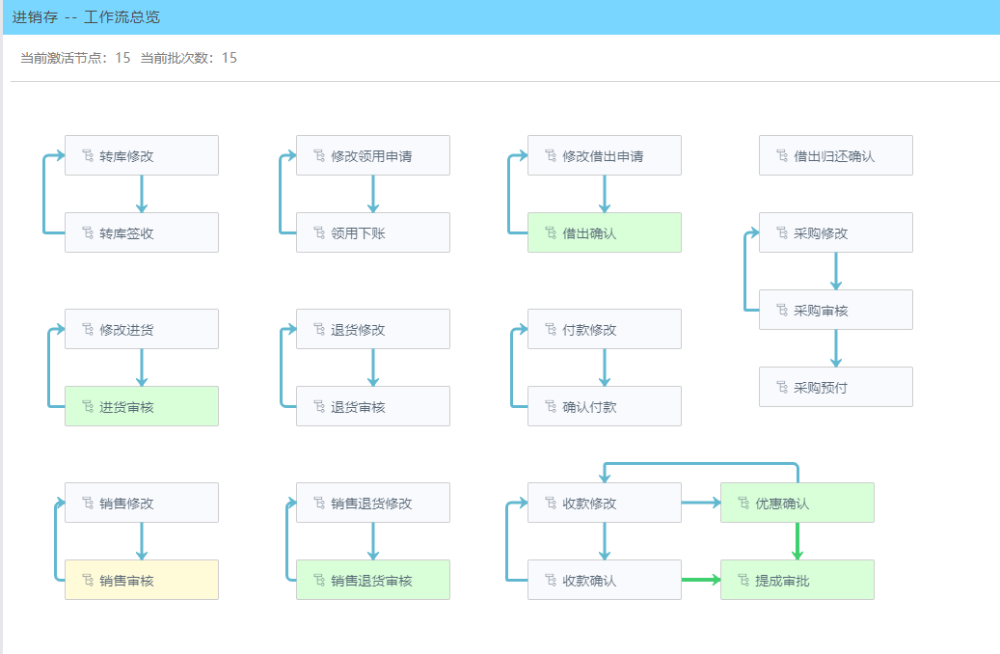
Task: Click the tree icon in the 修改进货 node
Action: [x=88, y=329]
